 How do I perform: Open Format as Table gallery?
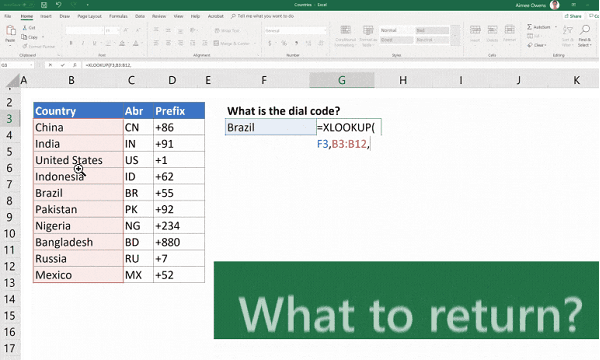click(x=368, y=36)
